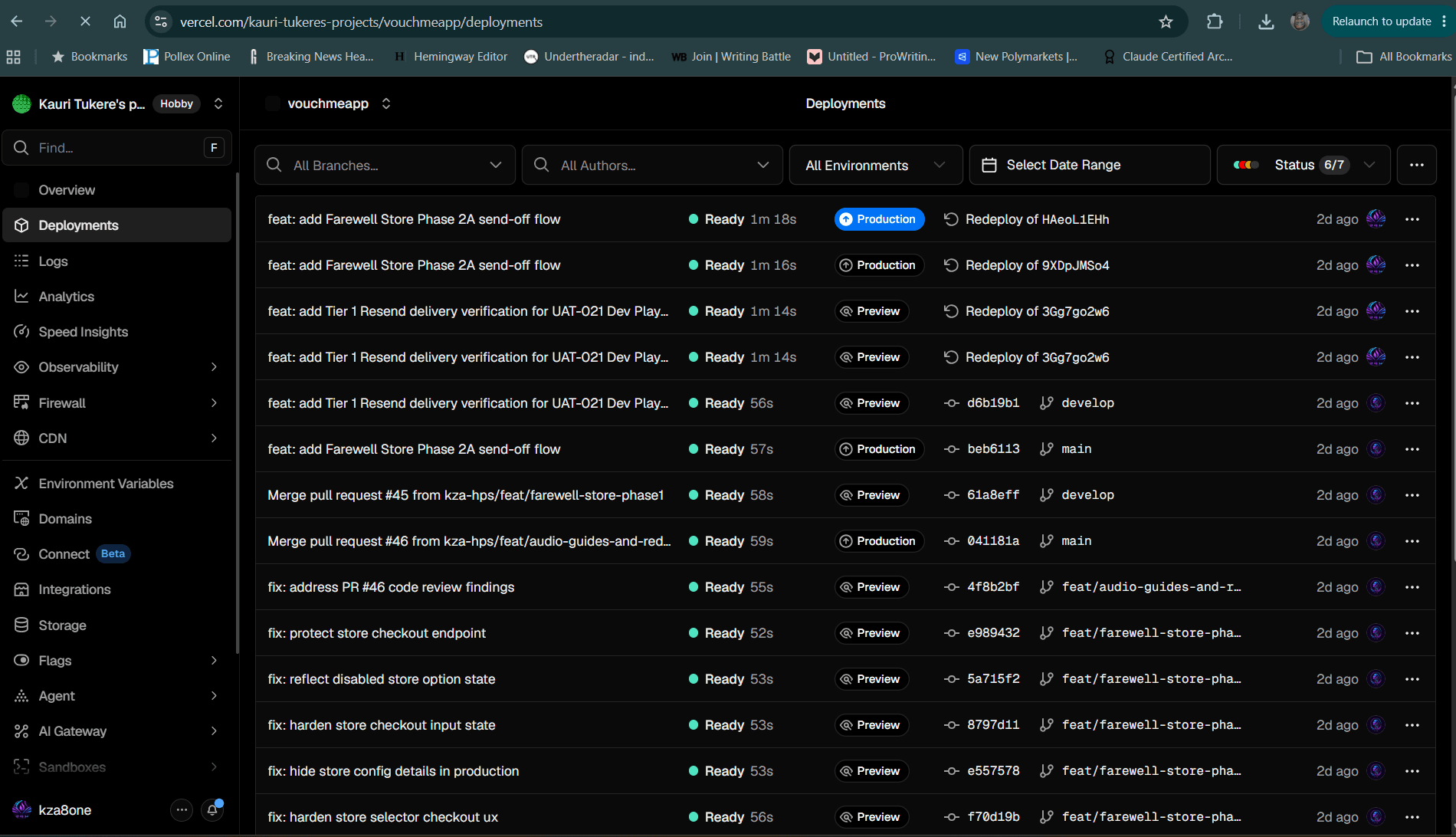1456x837 pixels.
Task: Click branch name main on beb6113 row
Action: [x=1076, y=449]
